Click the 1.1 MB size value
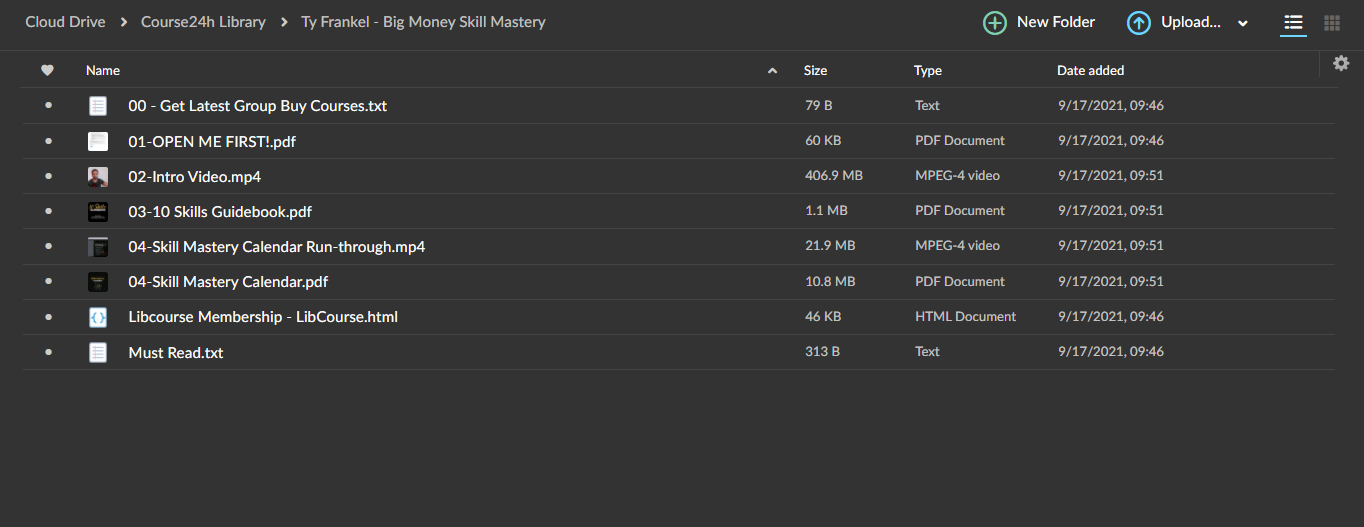 (826, 210)
